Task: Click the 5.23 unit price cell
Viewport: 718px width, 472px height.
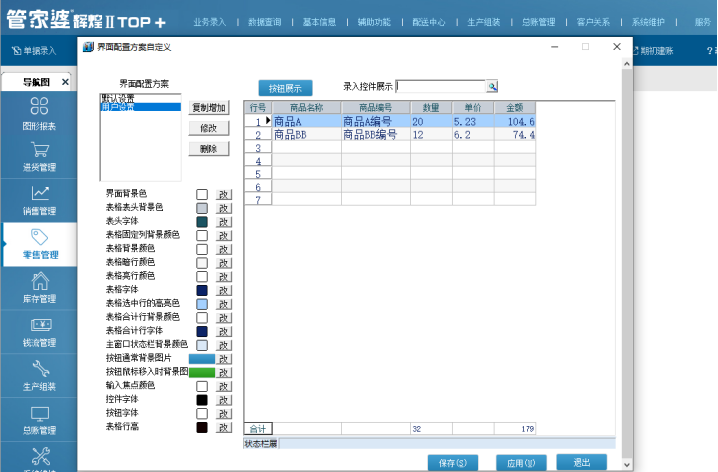Action: [473, 121]
